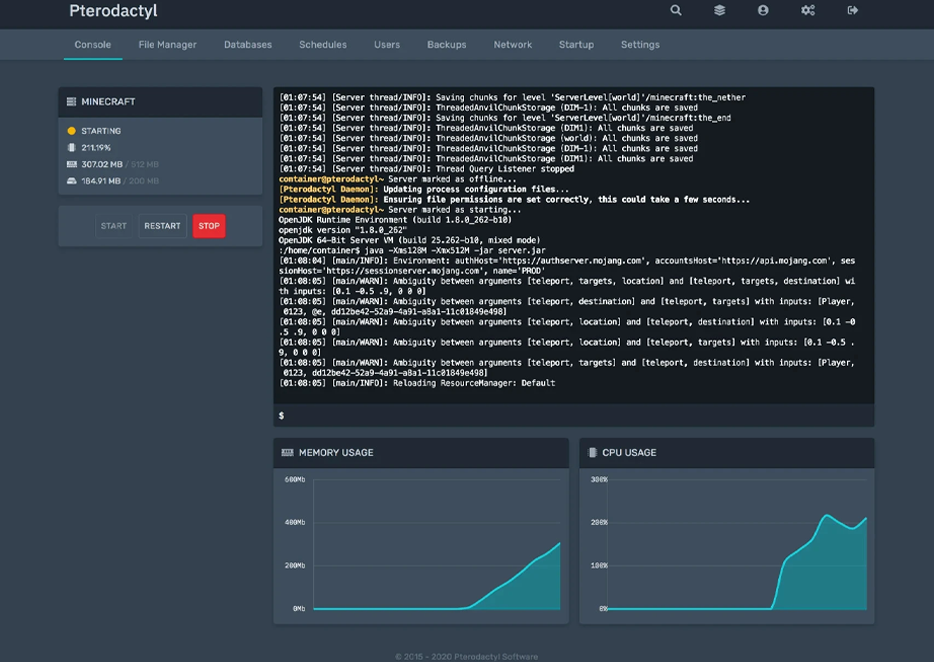The height and width of the screenshot is (662, 934).
Task: Switch to the Network tab
Action: 512,45
